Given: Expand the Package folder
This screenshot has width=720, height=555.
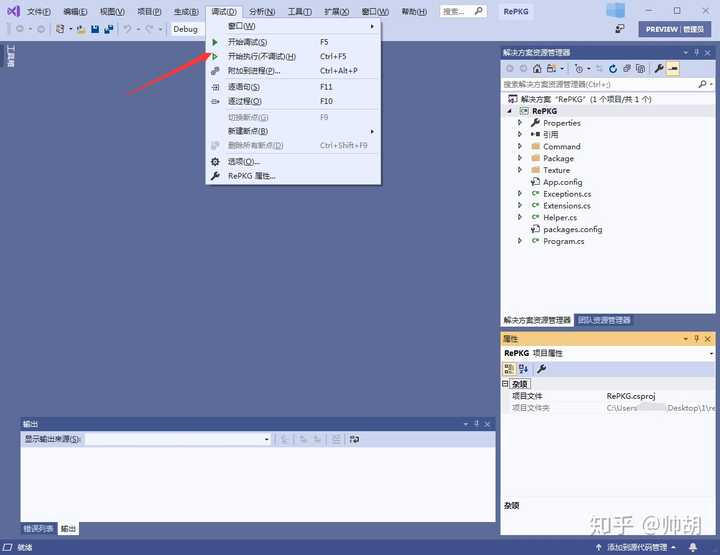Looking at the screenshot, I should (520, 158).
